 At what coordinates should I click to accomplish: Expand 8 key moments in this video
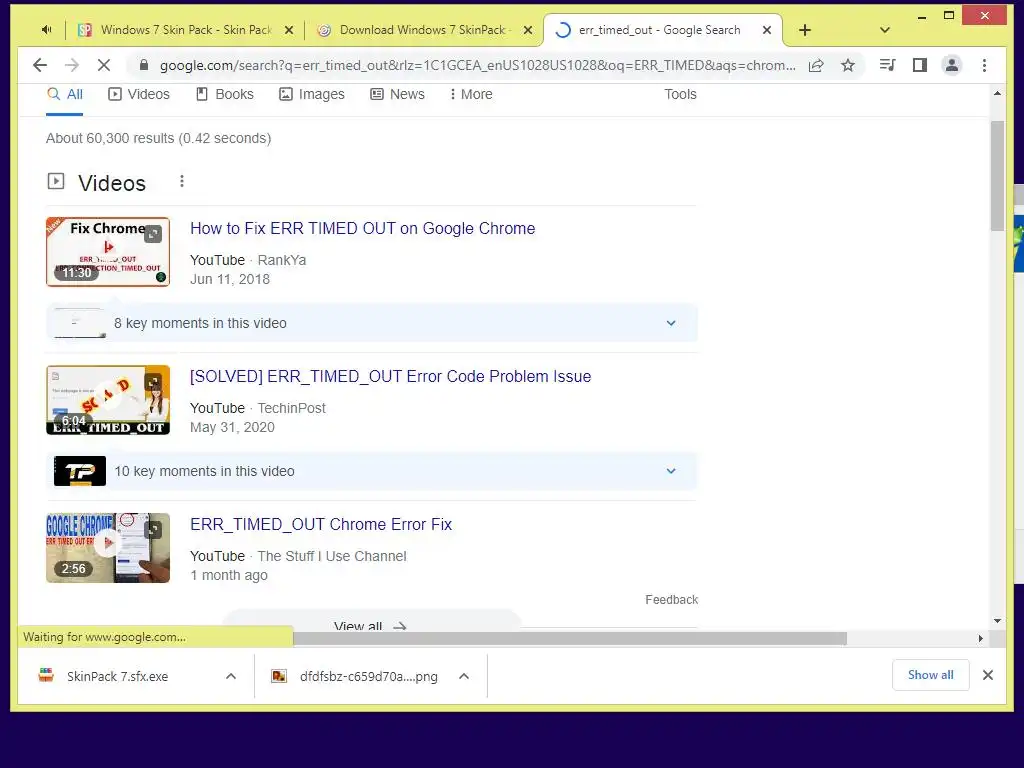coord(372,323)
